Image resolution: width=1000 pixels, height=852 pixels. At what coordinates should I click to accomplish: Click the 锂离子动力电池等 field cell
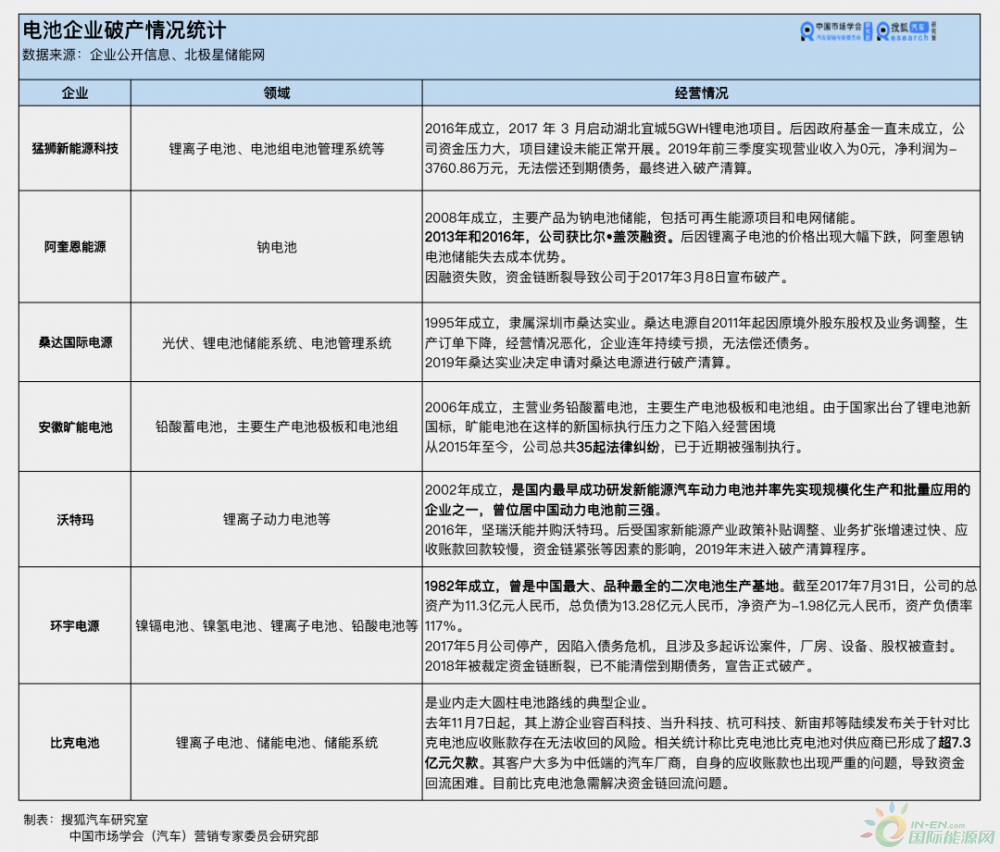coord(276,520)
